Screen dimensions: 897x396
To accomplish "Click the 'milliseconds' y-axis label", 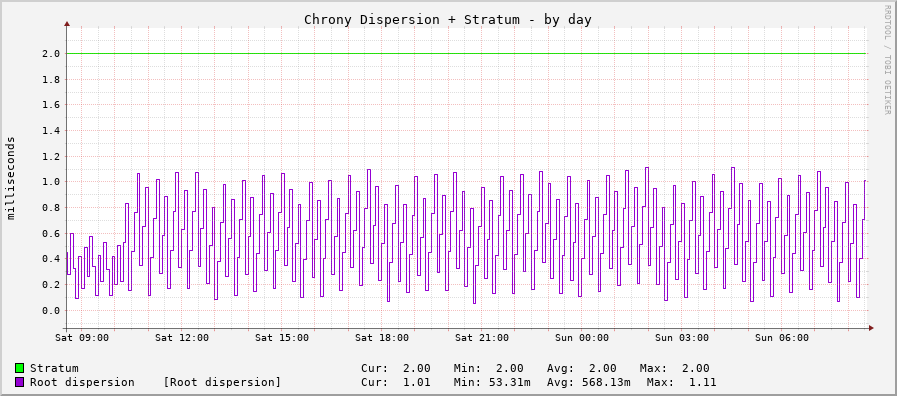I will (x=11, y=178).
